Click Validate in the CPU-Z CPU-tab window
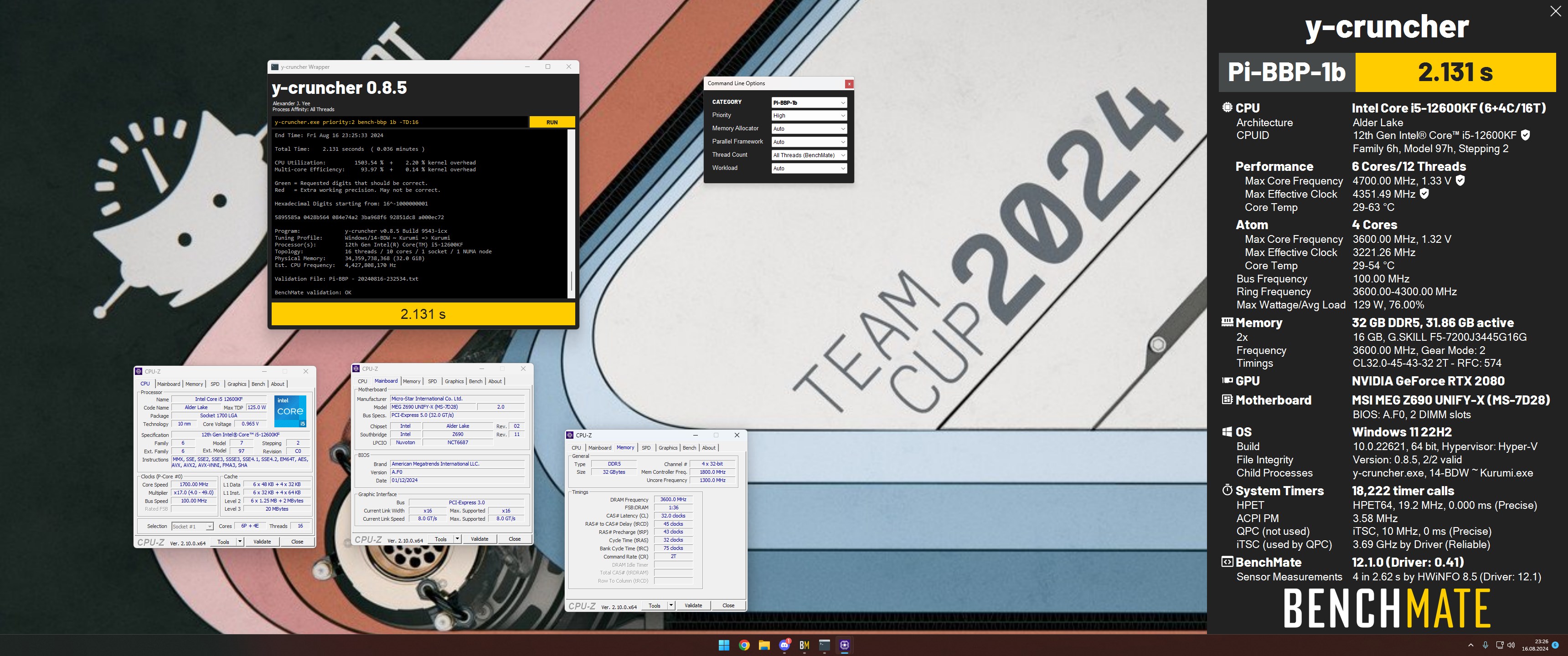Viewport: 1568px width, 656px height. pyautogui.click(x=263, y=542)
